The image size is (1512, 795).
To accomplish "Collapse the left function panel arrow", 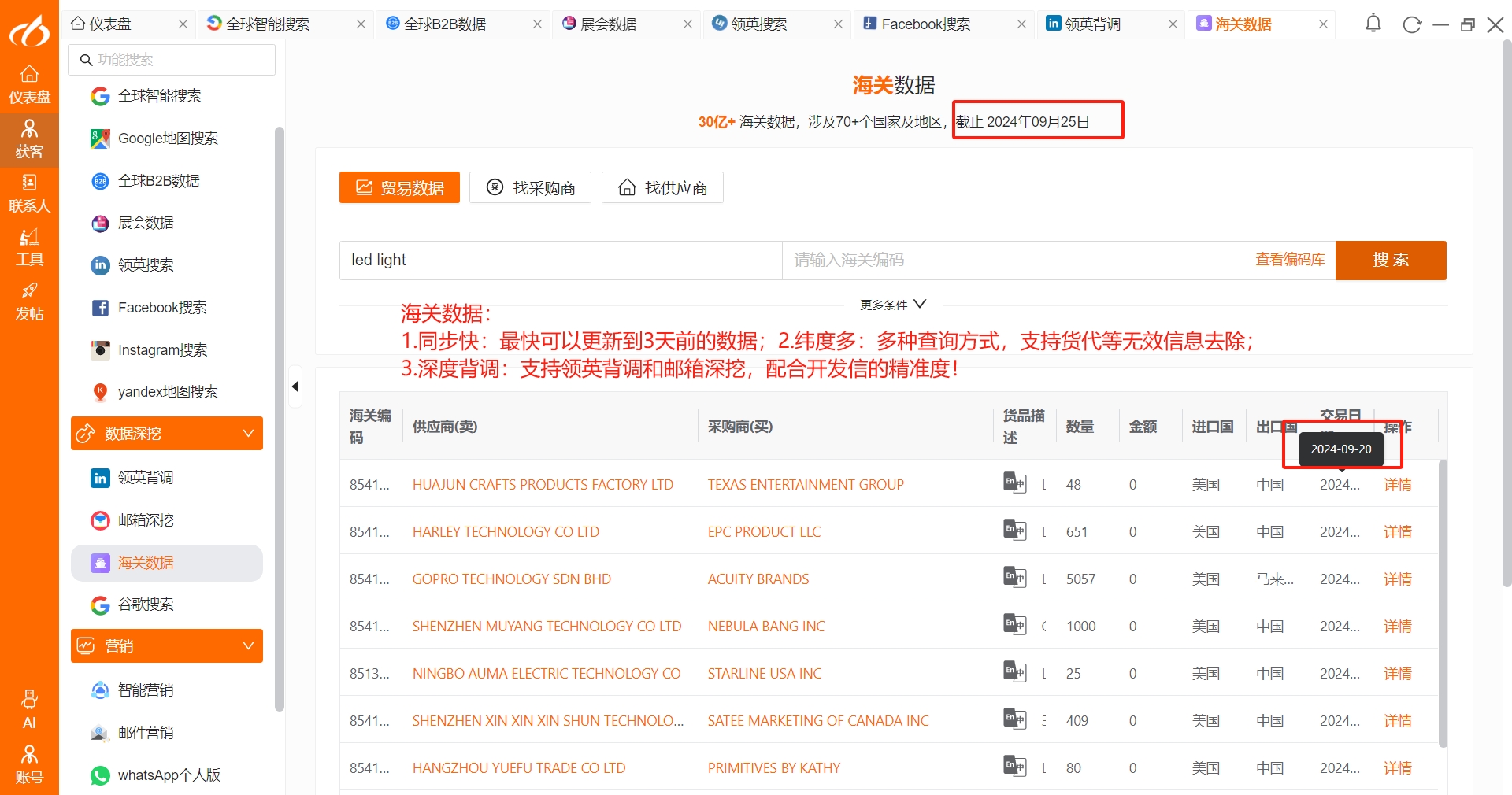I will click(295, 386).
